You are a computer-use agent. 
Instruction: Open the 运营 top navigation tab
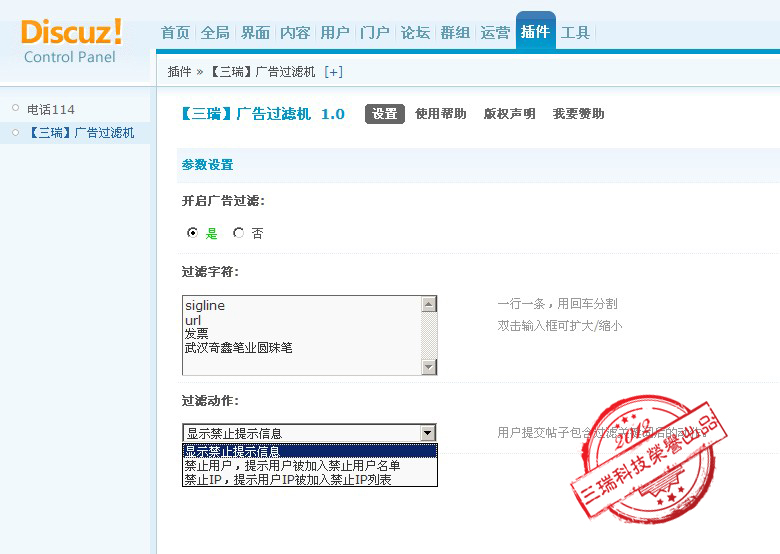(495, 33)
